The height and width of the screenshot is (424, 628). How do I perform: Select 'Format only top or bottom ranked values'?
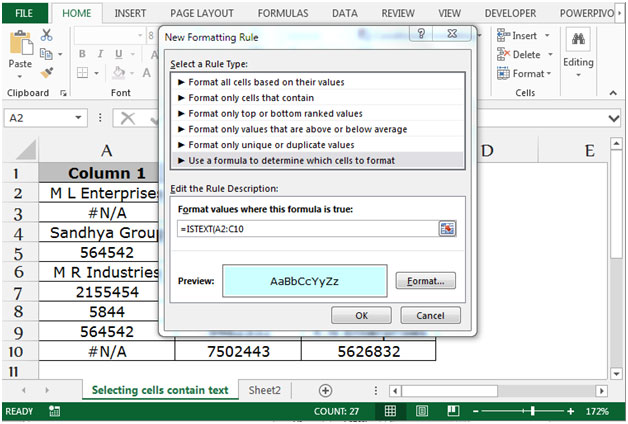pyautogui.click(x=317, y=113)
